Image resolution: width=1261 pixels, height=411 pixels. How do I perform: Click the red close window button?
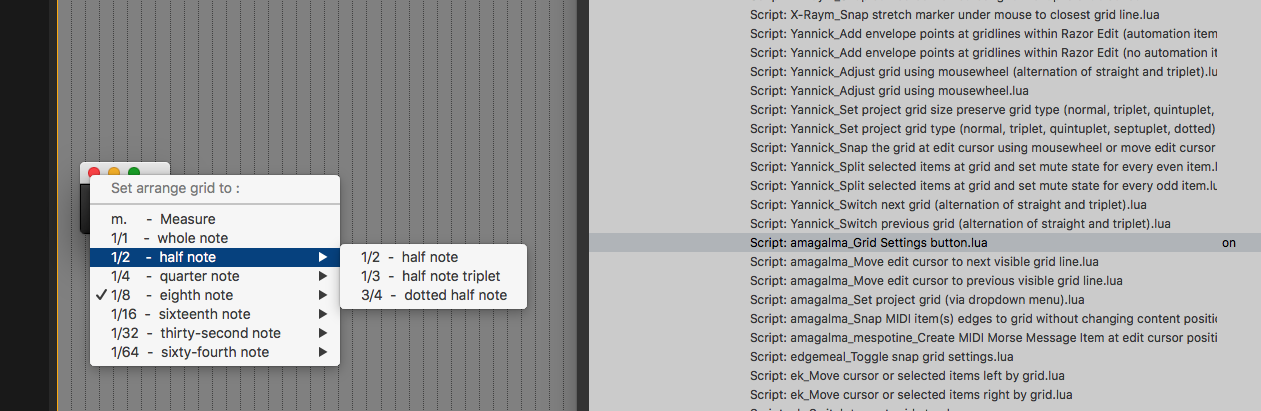tap(95, 173)
